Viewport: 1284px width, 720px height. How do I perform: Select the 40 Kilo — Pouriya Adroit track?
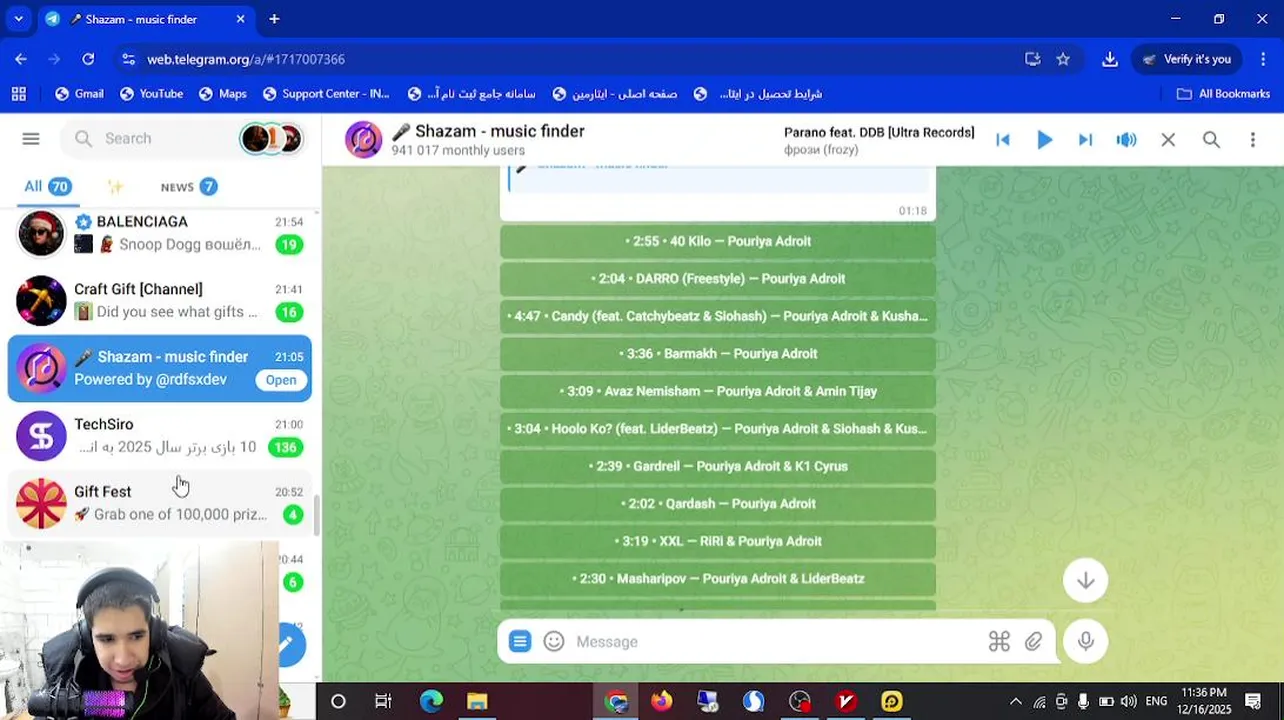[718, 241]
